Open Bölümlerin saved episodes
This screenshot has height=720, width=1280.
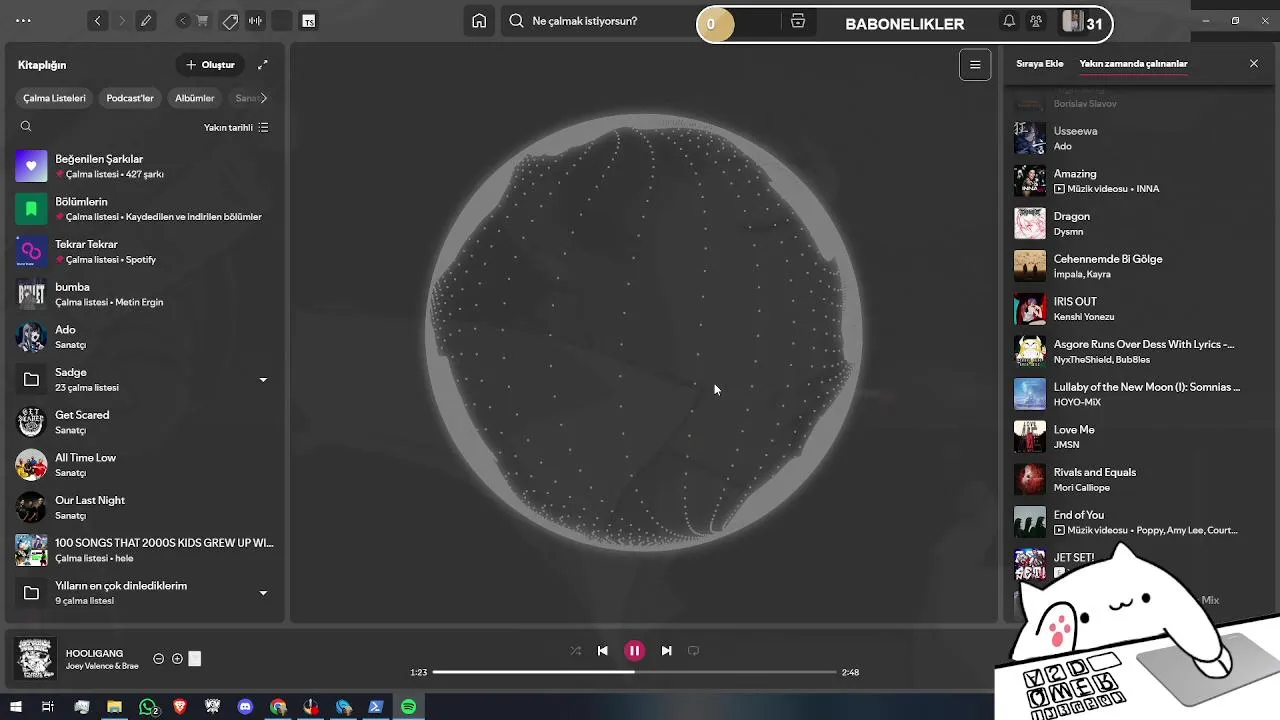pos(145,209)
